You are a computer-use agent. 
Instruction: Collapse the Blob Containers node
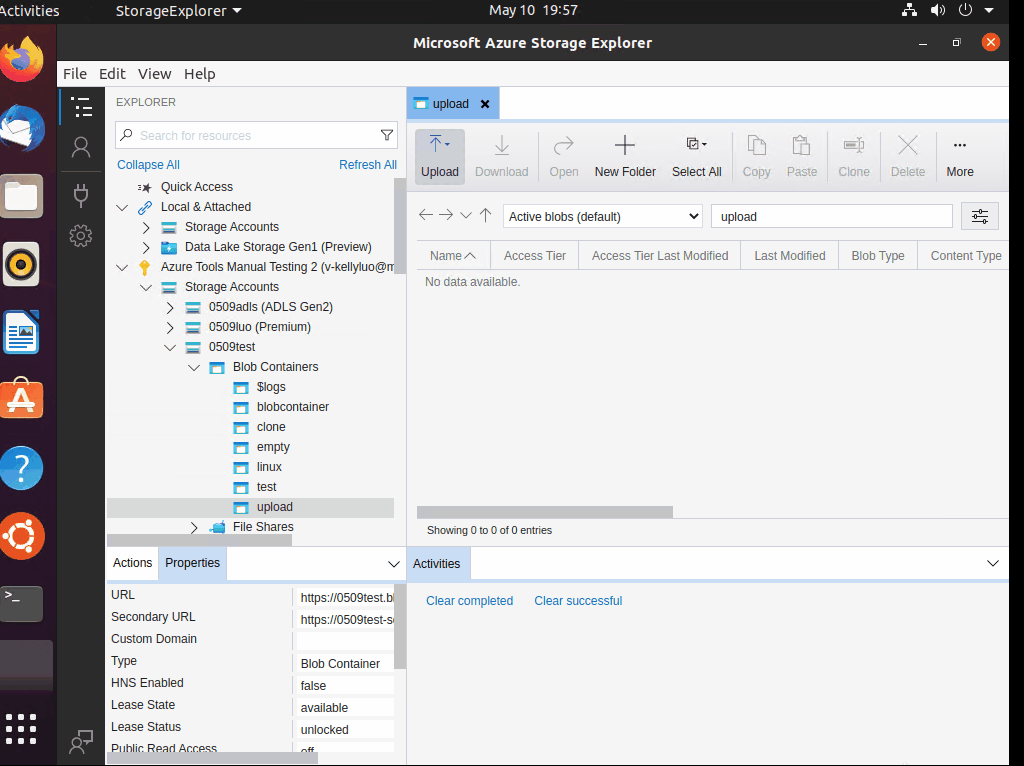[x=194, y=368]
